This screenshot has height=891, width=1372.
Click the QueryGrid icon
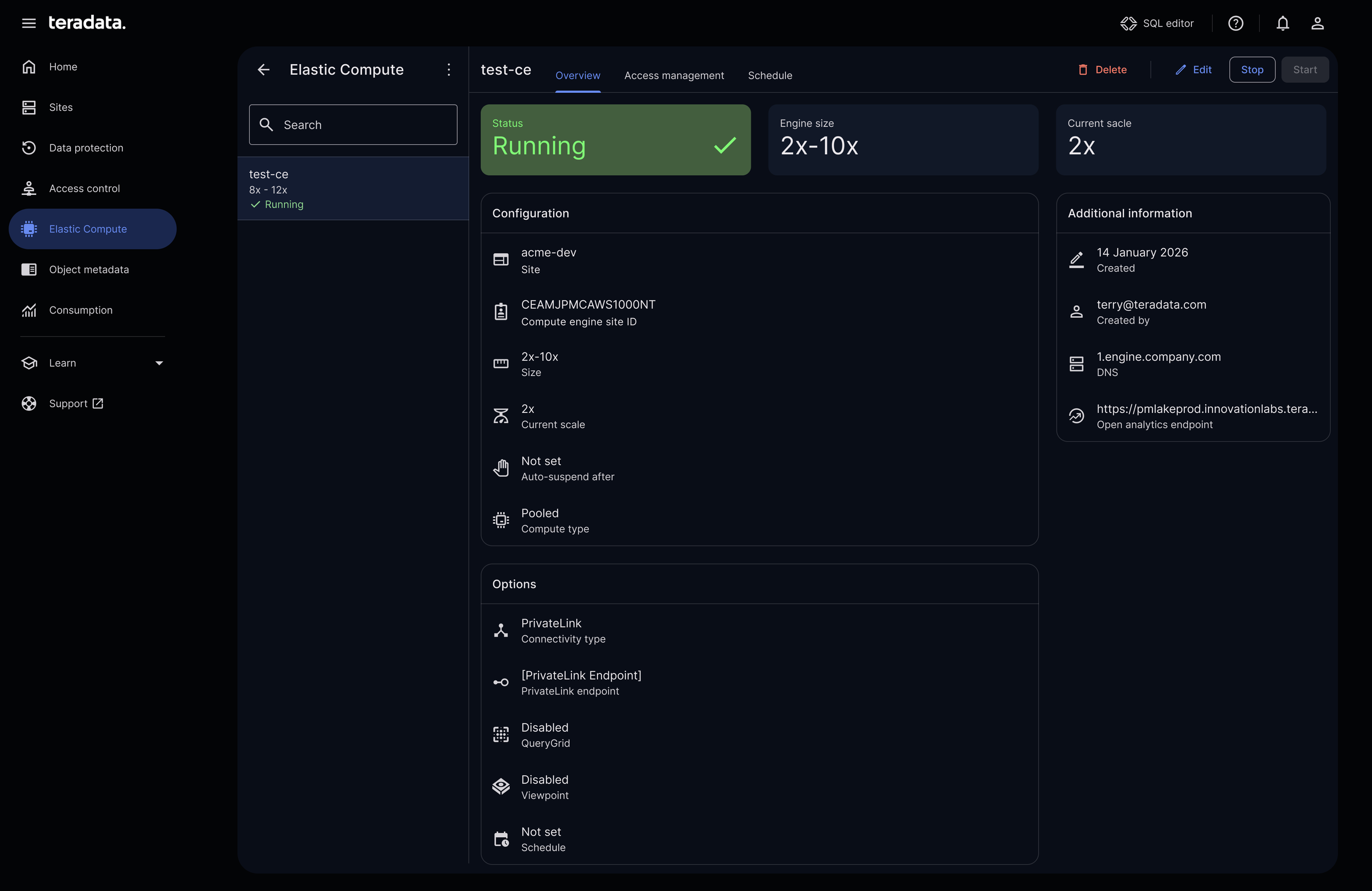tap(501, 735)
